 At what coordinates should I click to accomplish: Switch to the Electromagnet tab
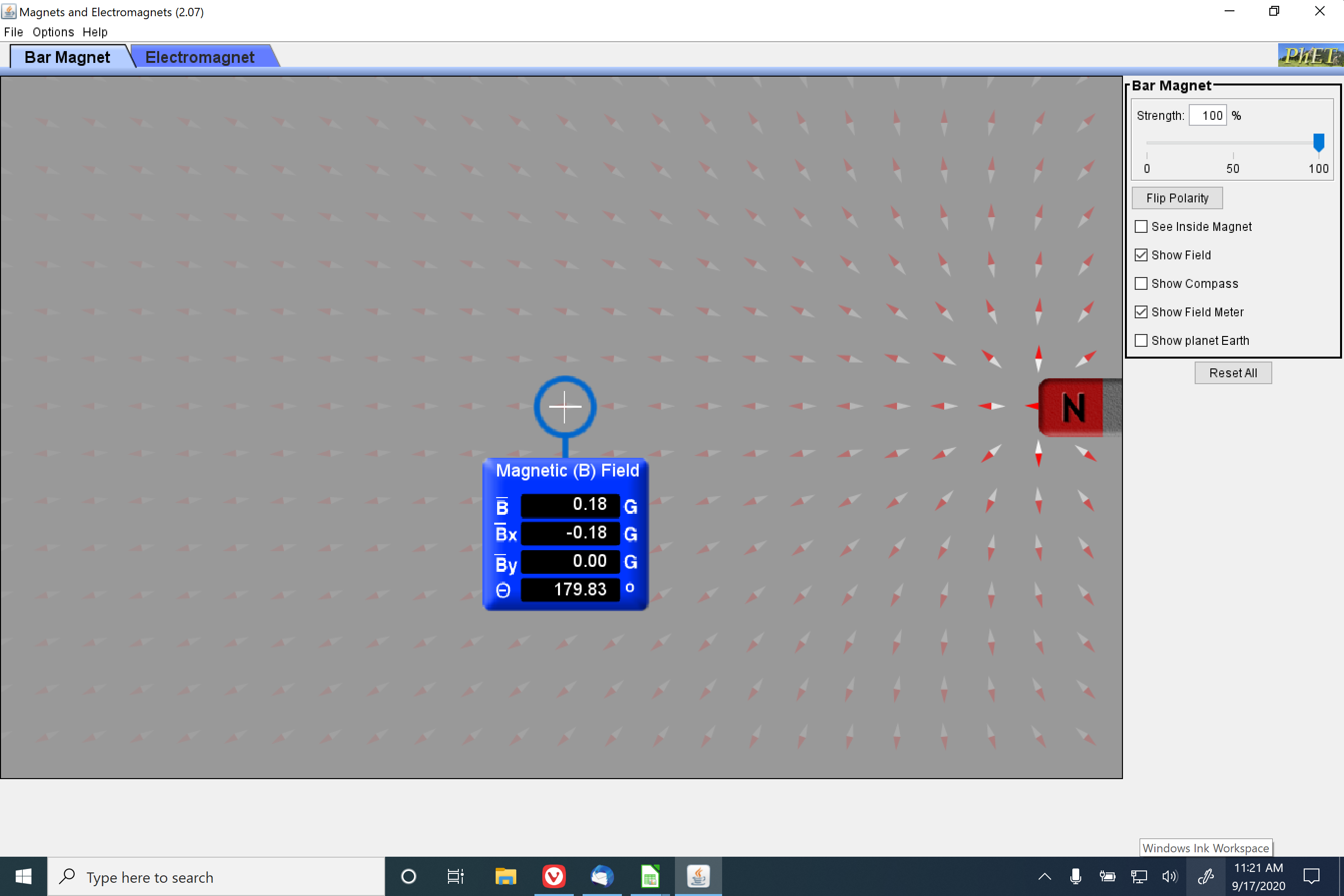coord(199,57)
